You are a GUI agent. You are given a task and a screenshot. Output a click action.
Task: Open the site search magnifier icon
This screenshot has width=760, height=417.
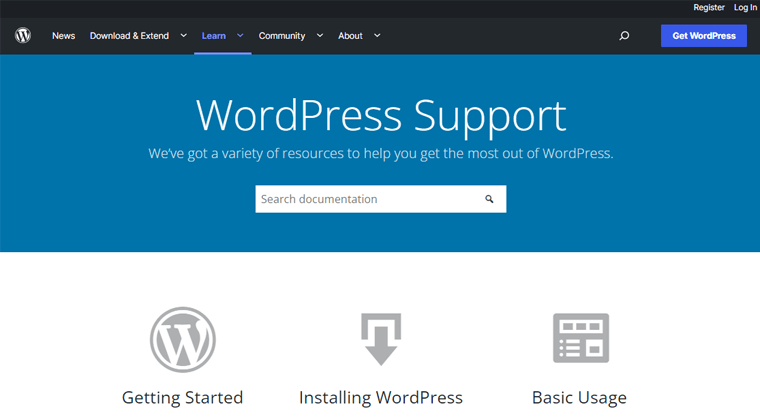click(x=624, y=36)
